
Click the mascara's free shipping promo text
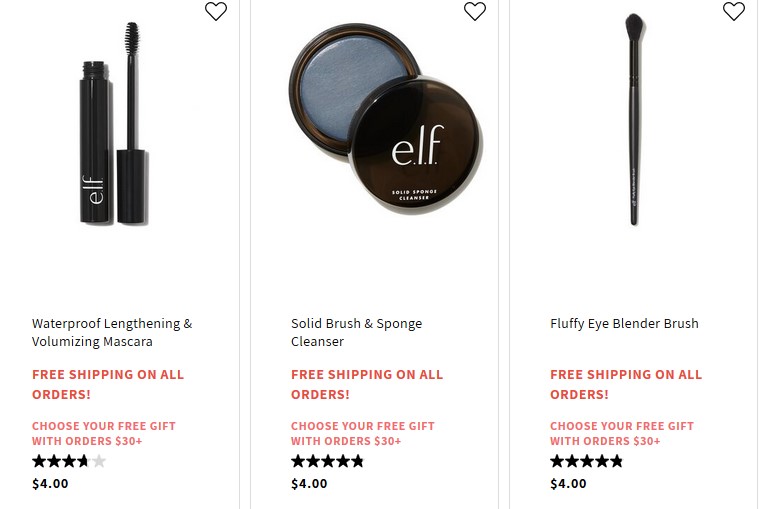(108, 384)
